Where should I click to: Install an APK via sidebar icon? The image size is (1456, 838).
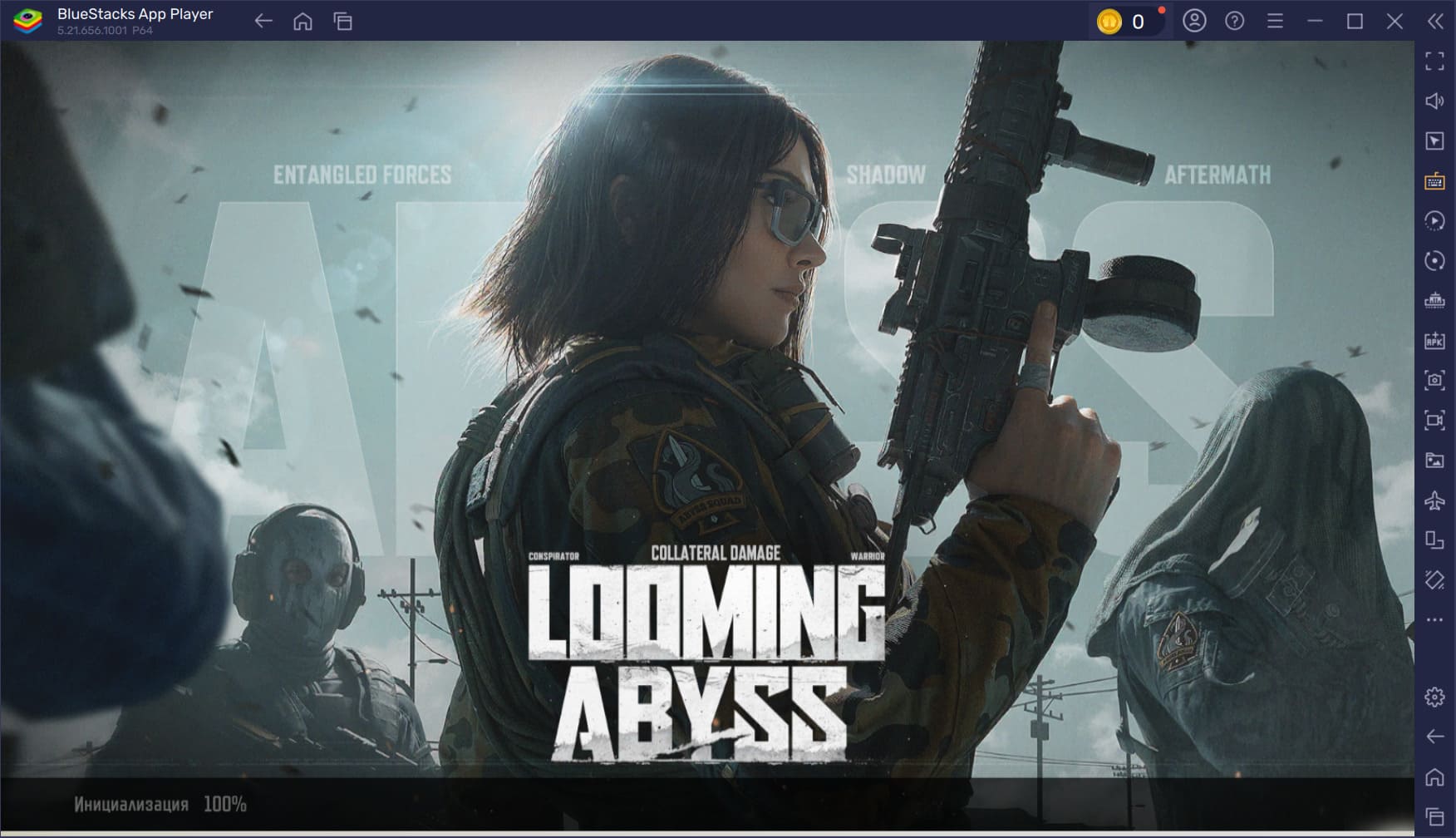[x=1434, y=340]
